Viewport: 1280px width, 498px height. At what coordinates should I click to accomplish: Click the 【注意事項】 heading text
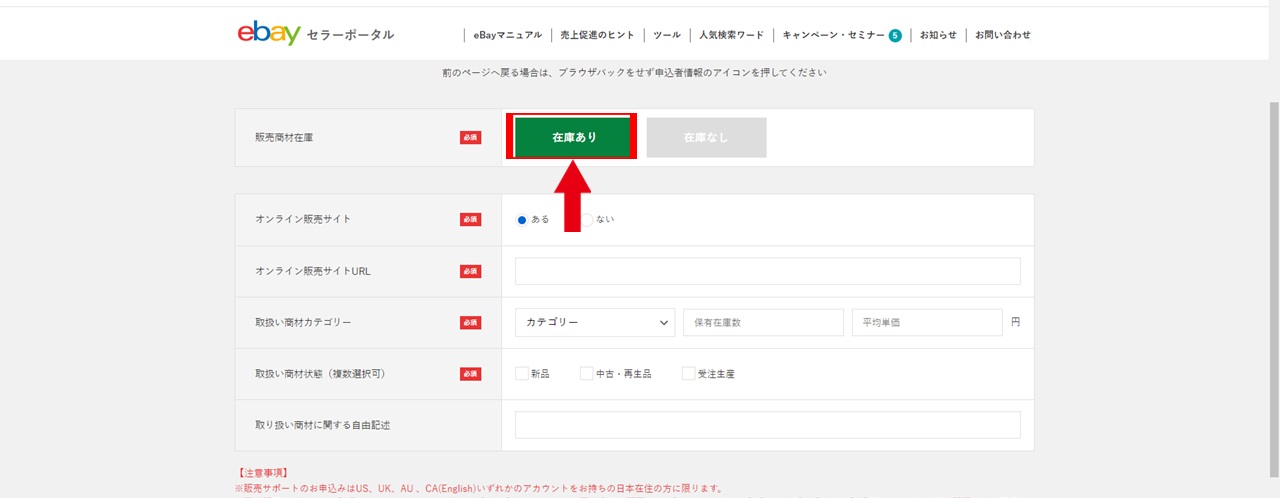262,472
